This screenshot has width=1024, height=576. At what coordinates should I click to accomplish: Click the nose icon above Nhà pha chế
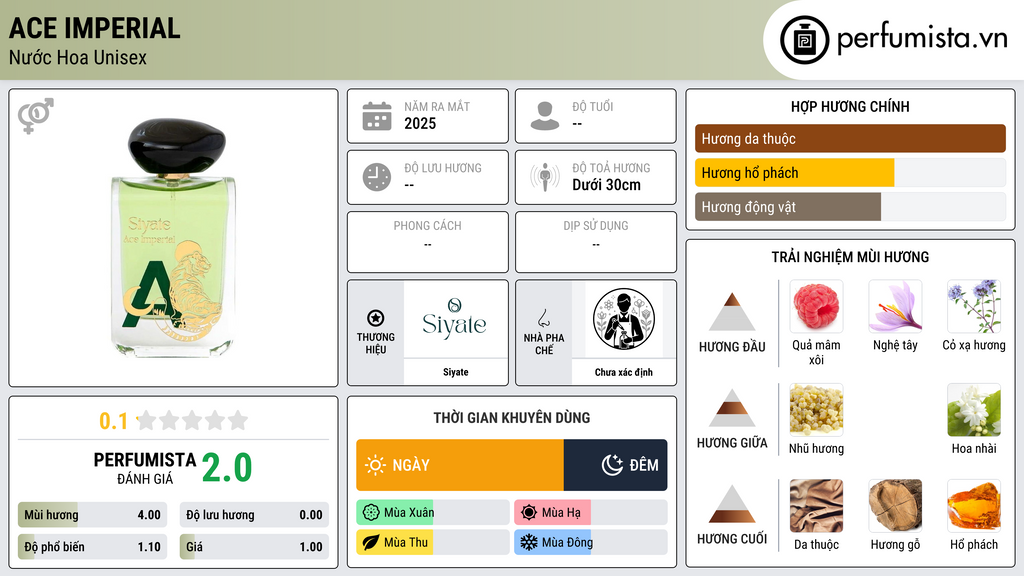point(543,318)
